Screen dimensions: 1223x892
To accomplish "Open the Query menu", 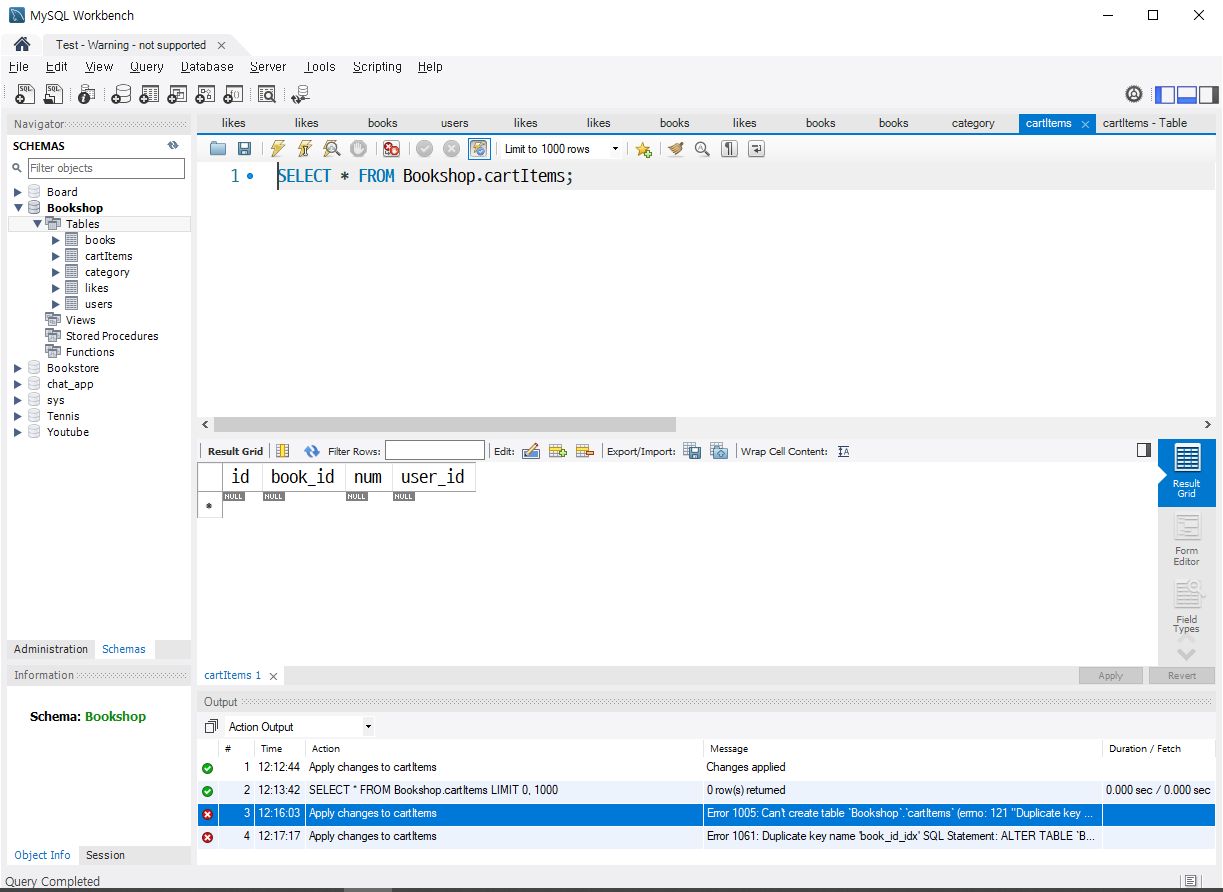I will coord(146,67).
